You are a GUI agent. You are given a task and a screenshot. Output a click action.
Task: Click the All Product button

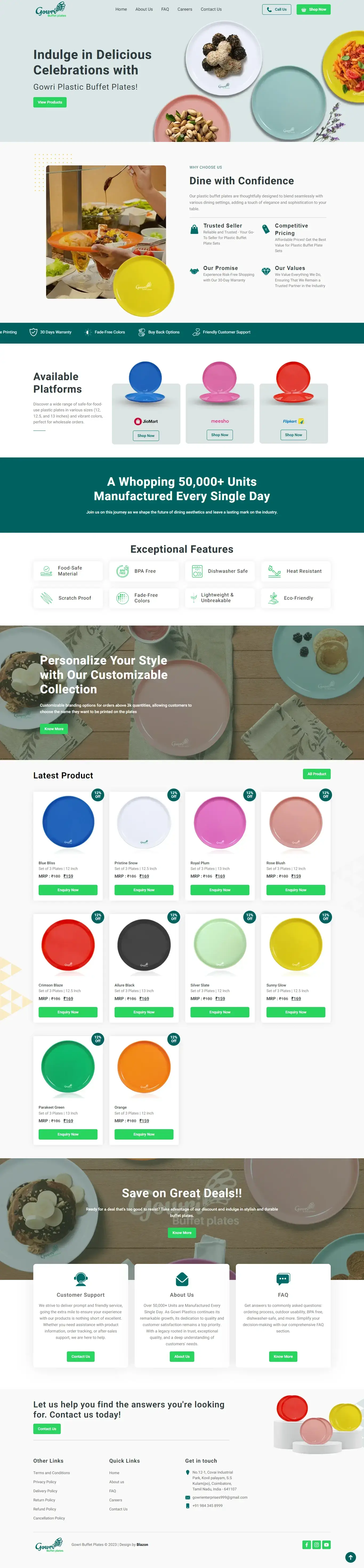[317, 774]
